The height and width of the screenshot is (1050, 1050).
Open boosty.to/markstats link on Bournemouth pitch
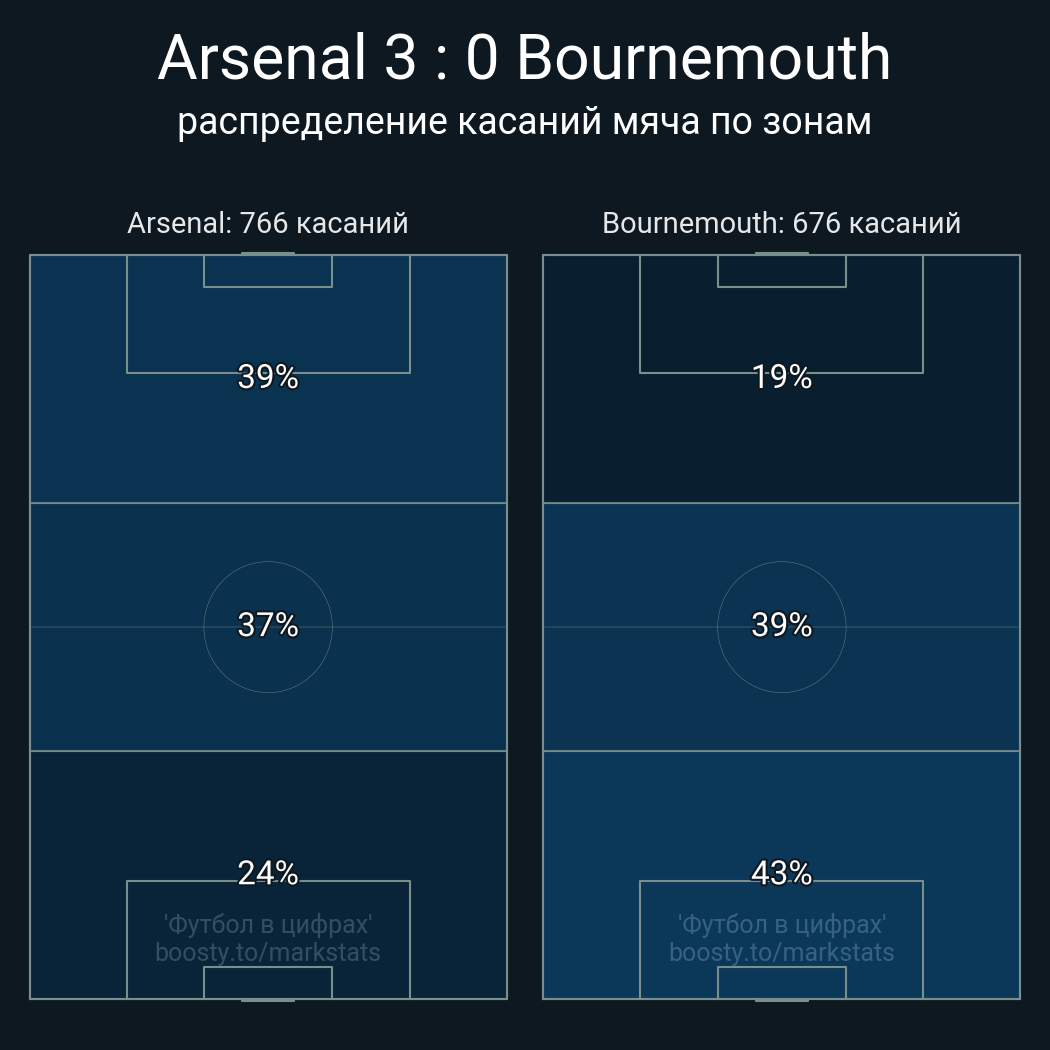point(781,952)
